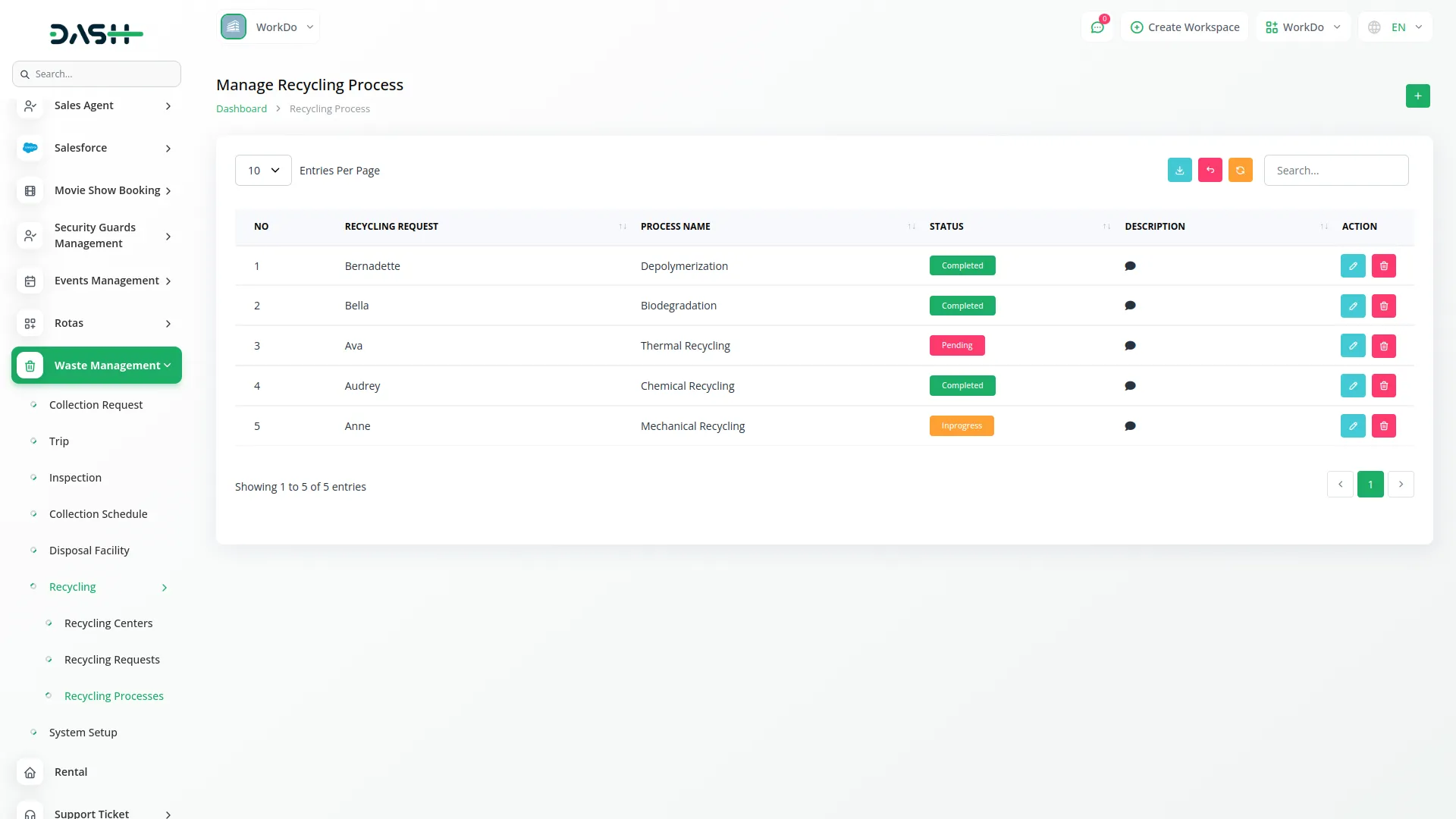Click the table search input field
Viewport: 1456px width, 819px height.
pyautogui.click(x=1335, y=171)
